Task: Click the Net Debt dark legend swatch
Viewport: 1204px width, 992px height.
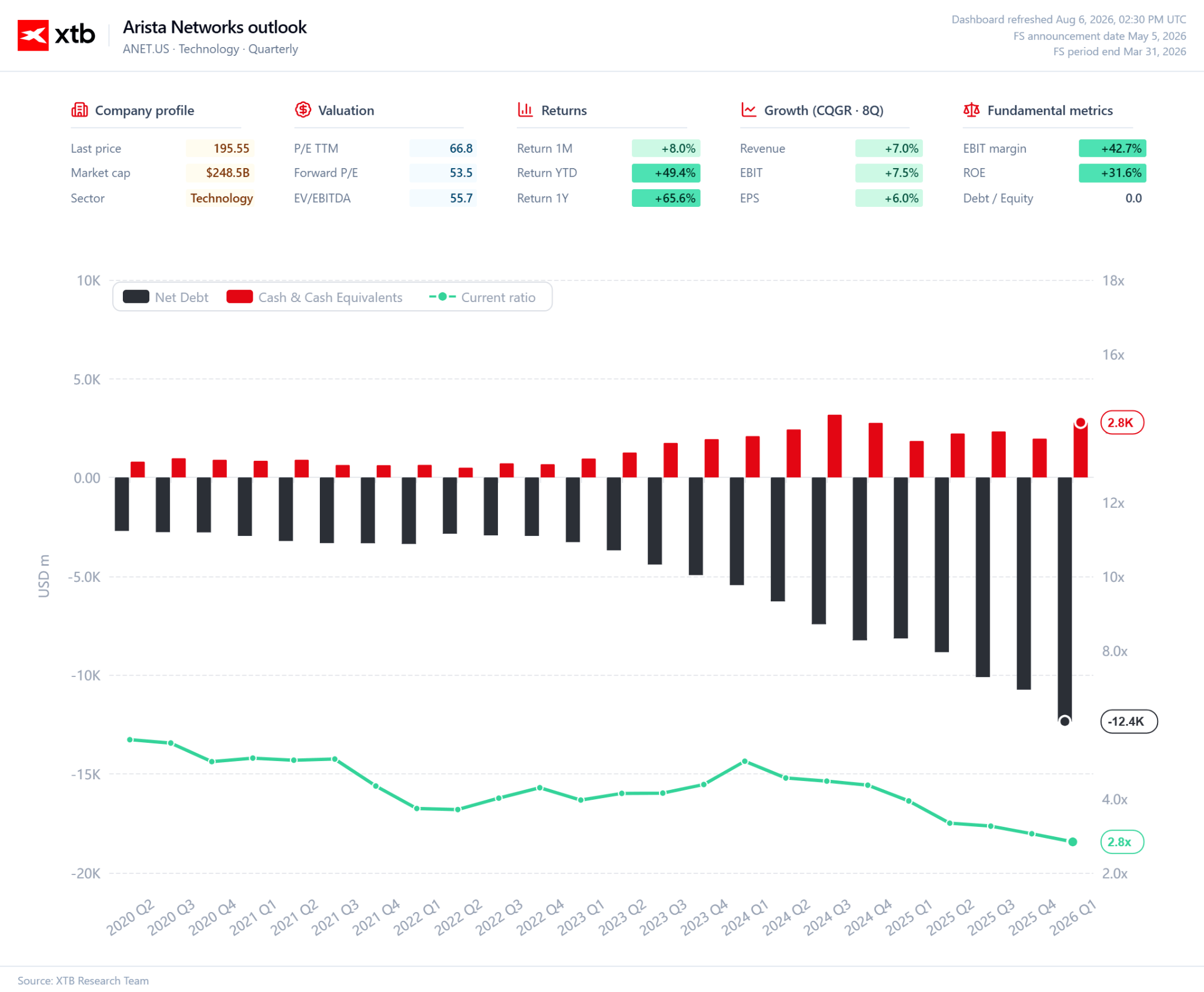Action: (x=136, y=297)
